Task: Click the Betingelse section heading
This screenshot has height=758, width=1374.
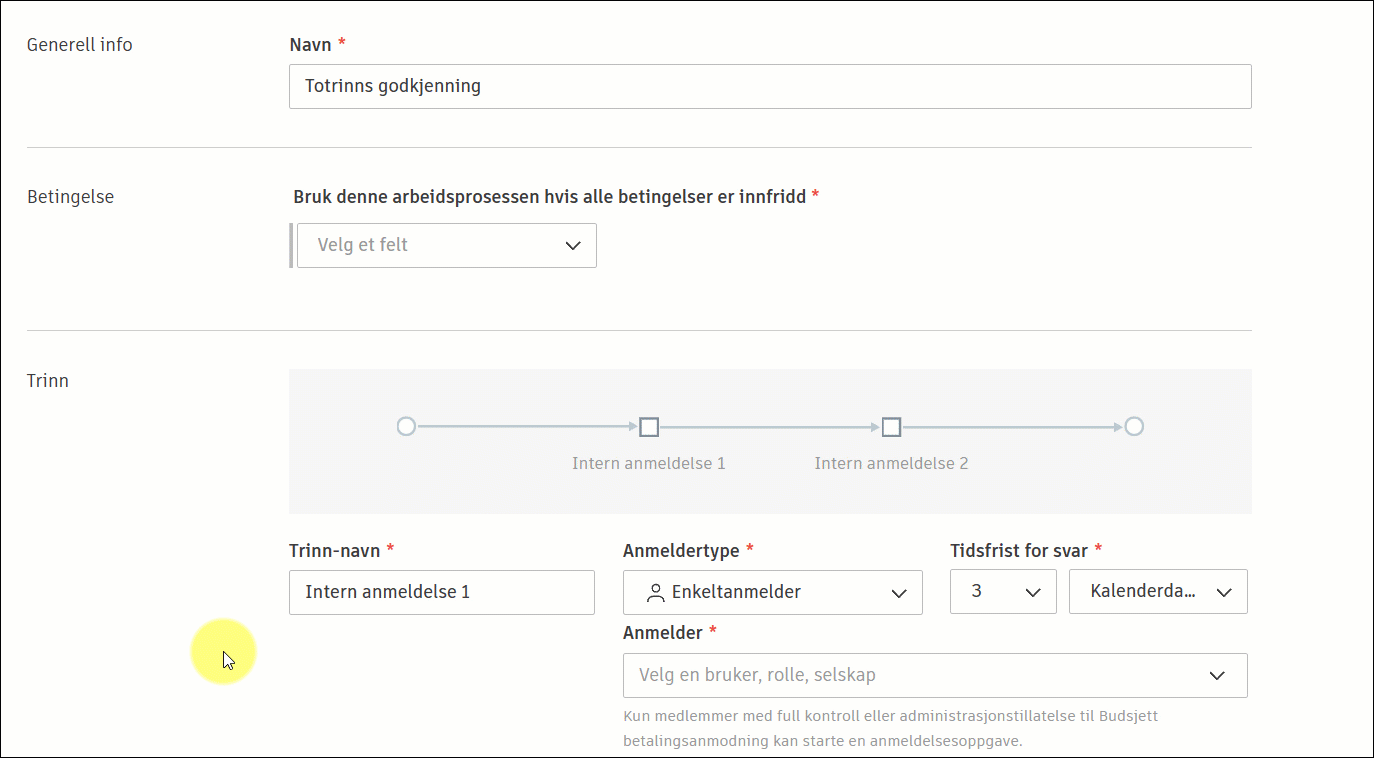Action: pyautogui.click(x=71, y=196)
